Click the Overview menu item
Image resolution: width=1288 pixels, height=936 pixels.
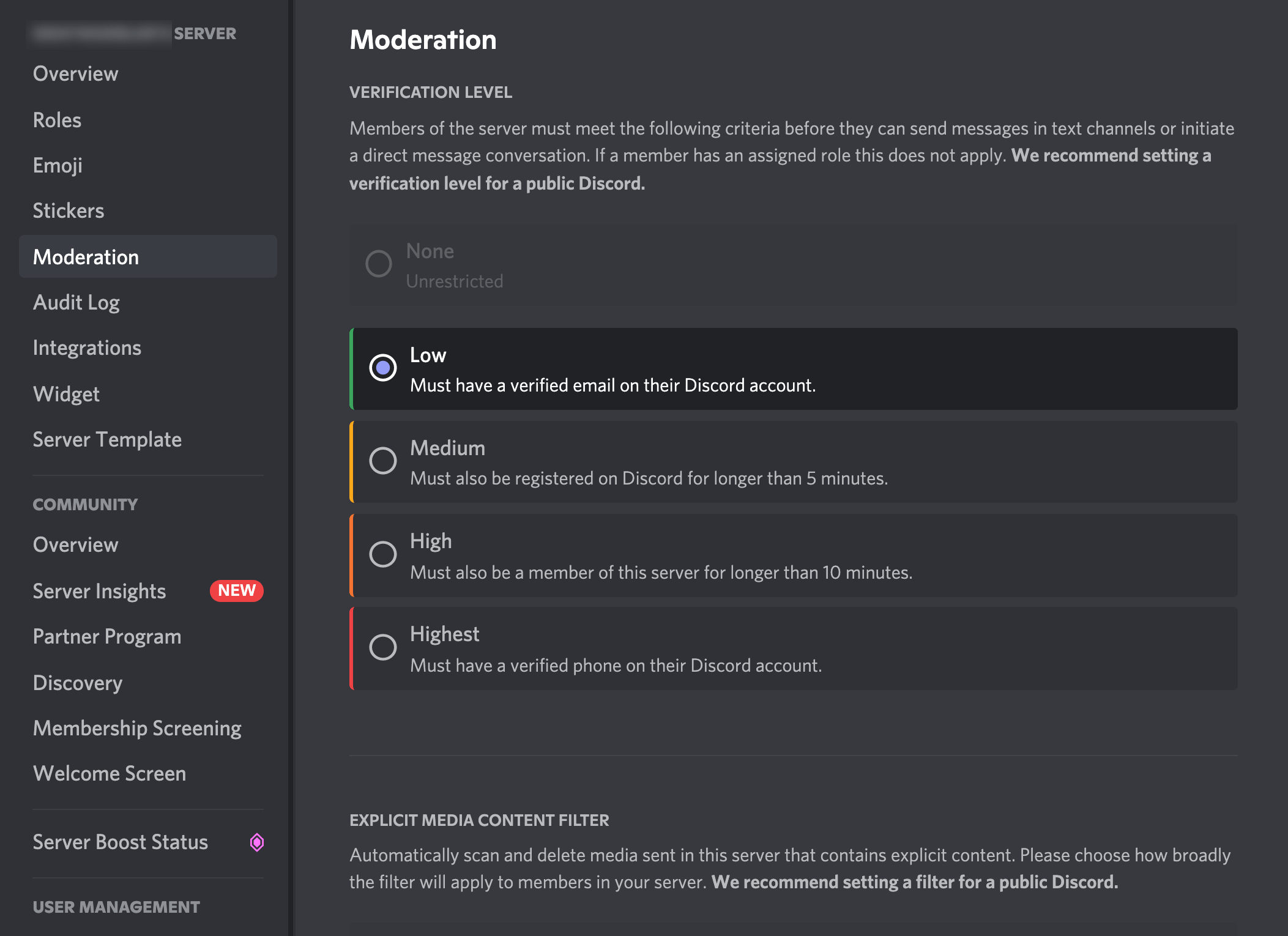pos(74,72)
